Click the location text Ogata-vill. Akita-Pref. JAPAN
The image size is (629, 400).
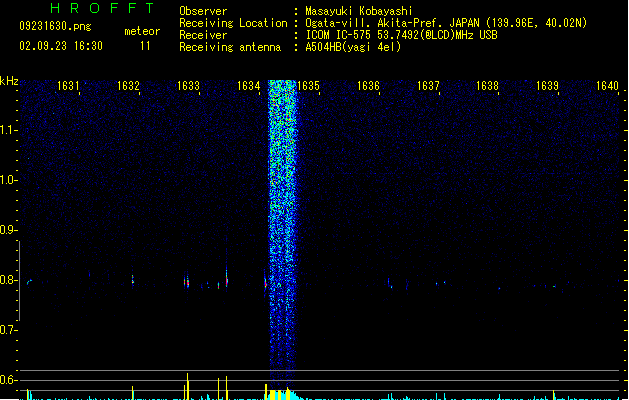pyautogui.click(x=392, y=23)
